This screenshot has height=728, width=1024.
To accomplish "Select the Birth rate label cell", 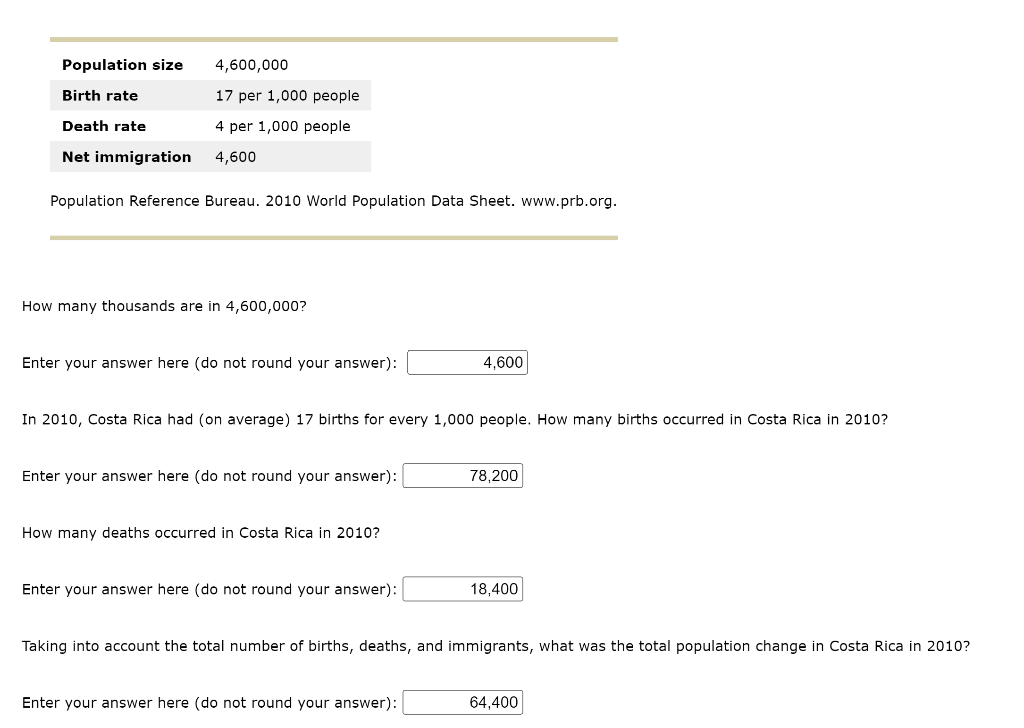I will coord(100,95).
